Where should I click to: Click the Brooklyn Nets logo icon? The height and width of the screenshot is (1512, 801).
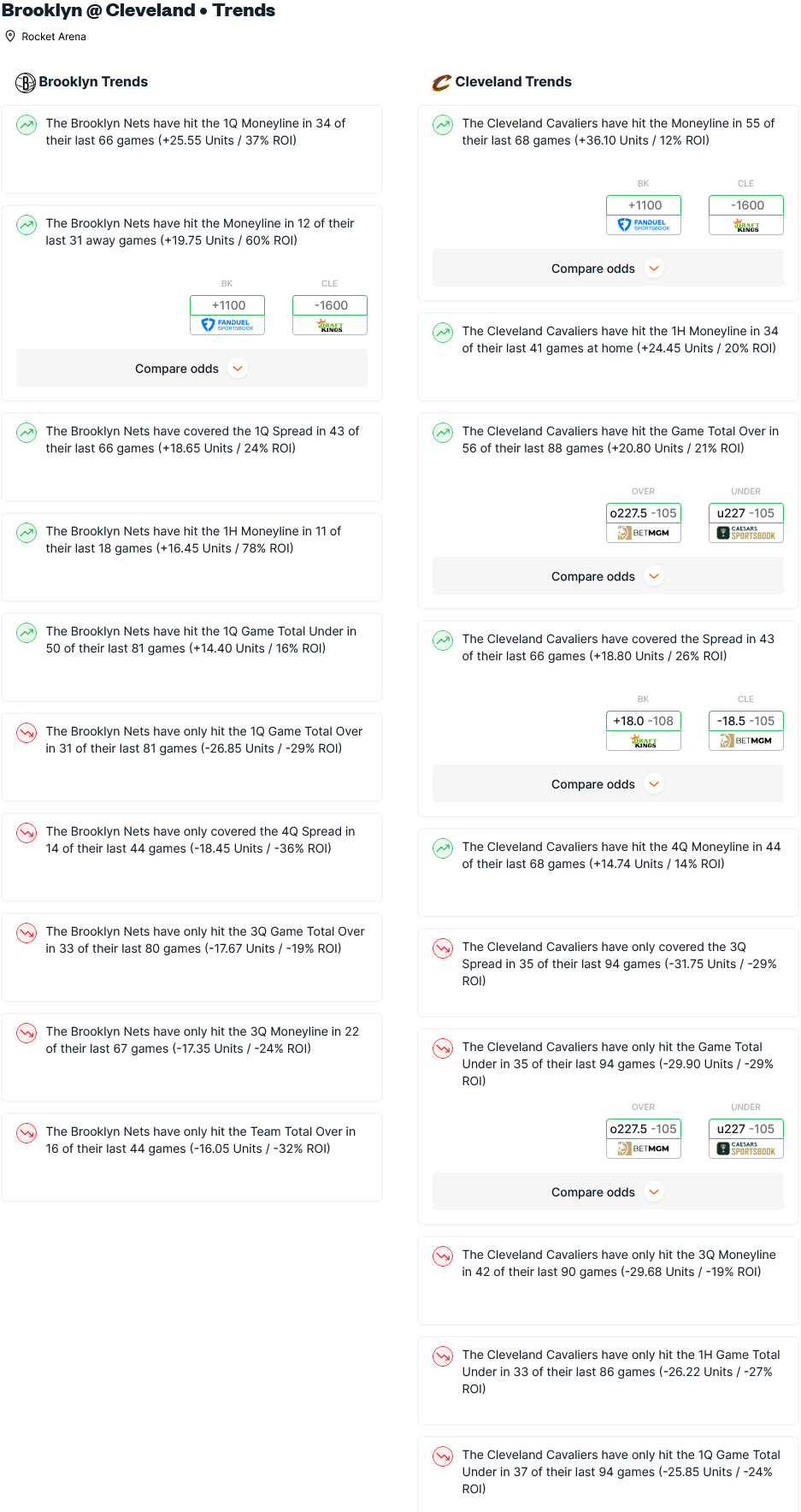pos(26,82)
